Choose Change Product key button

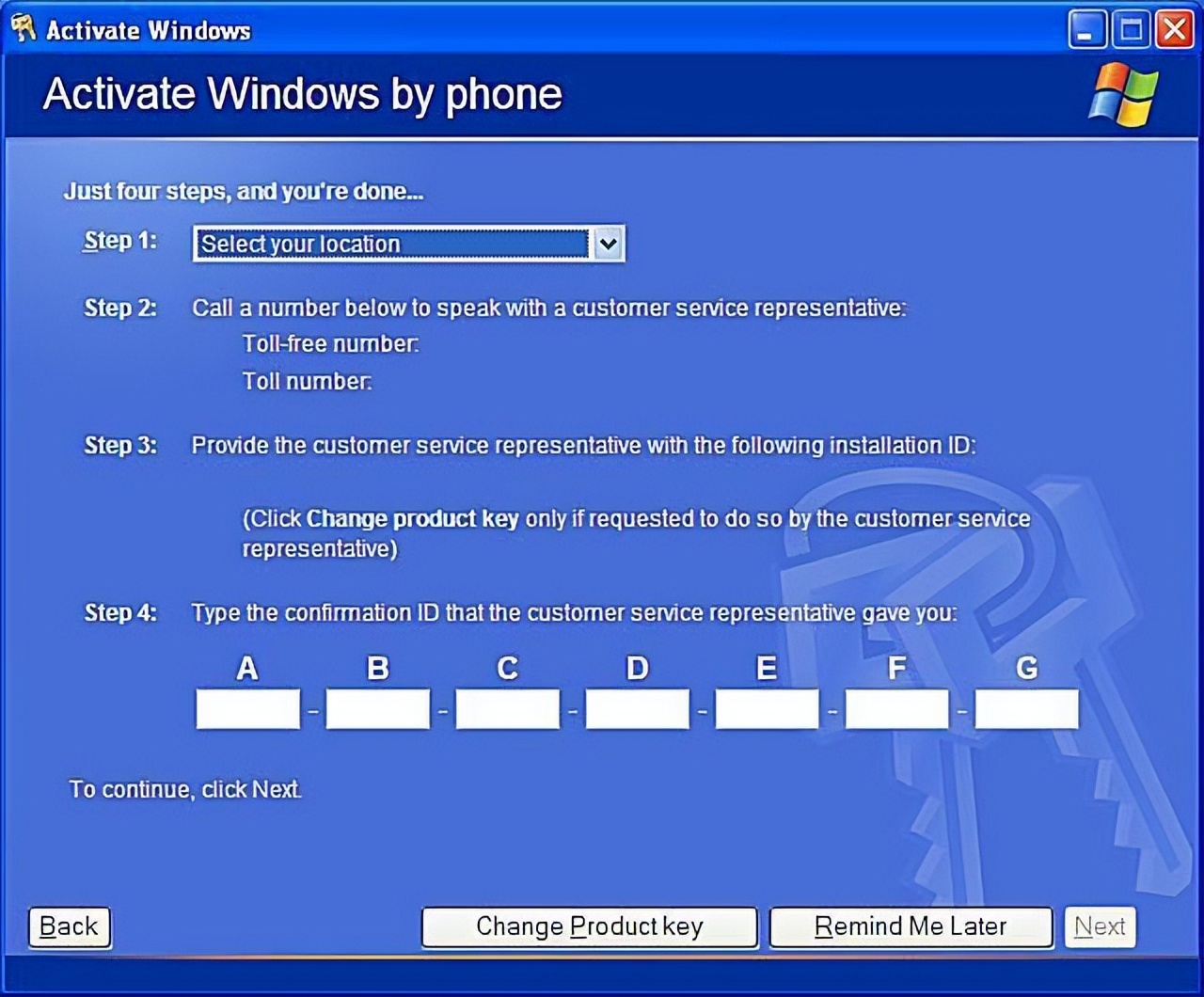click(x=590, y=927)
